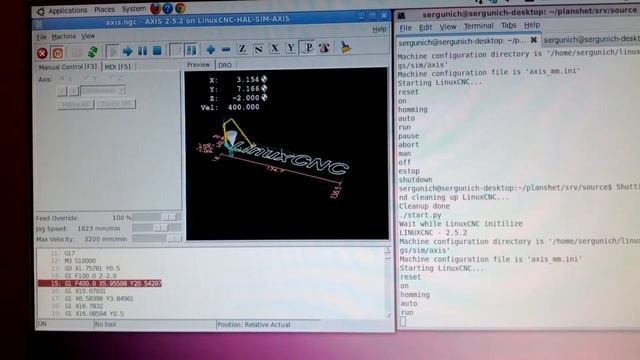Open the Machine menu in AXIS
This screenshot has width=640, height=360.
tap(63, 37)
